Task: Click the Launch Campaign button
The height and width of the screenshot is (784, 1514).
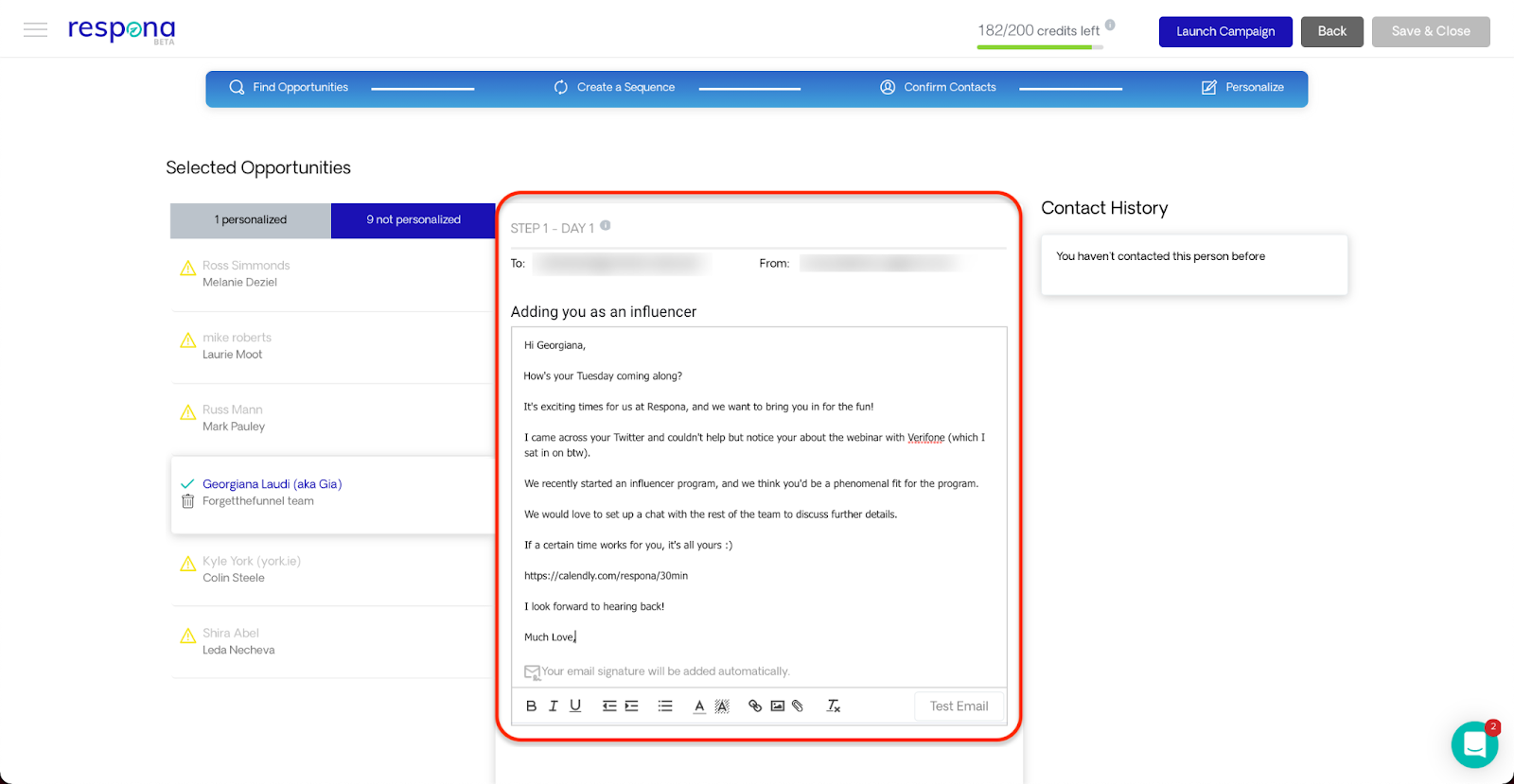Action: point(1225,31)
